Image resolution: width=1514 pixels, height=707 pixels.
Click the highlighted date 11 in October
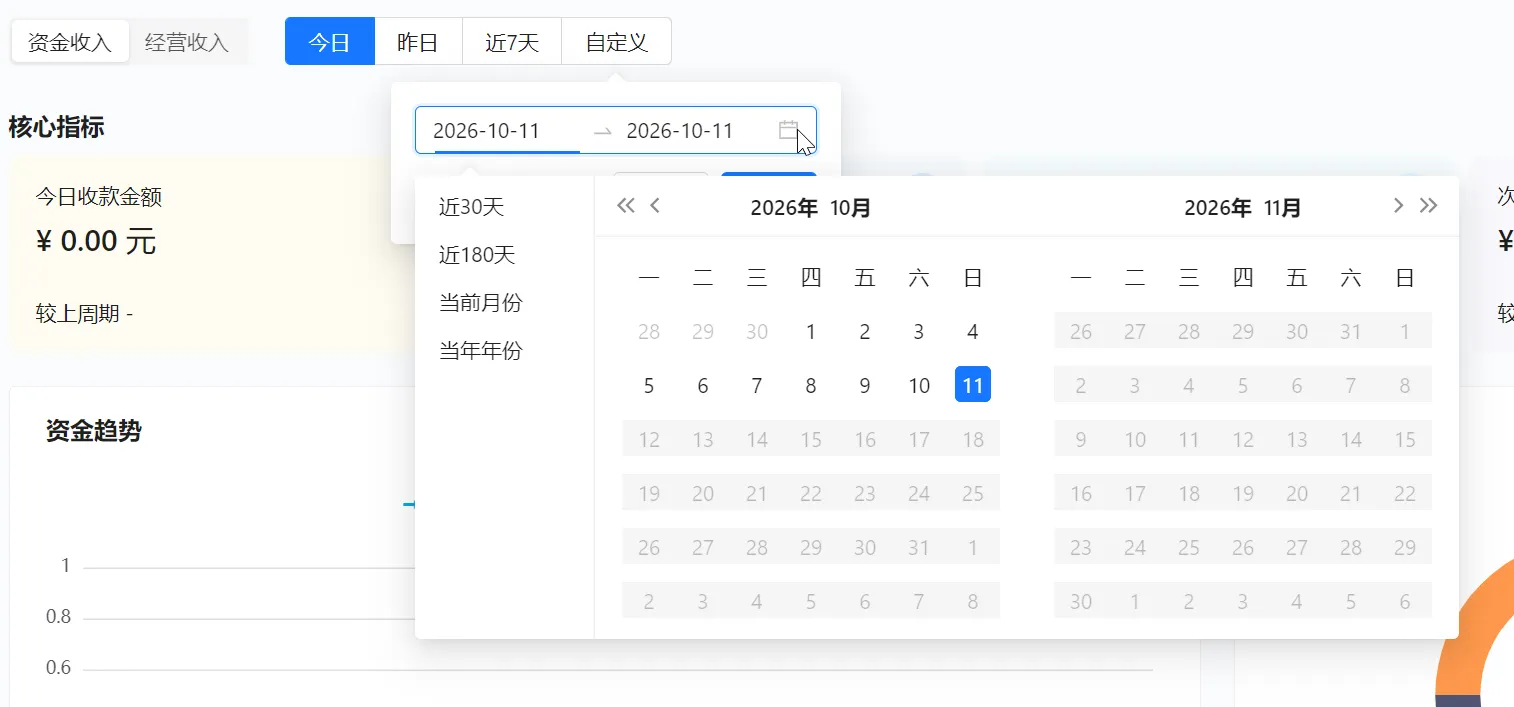(973, 385)
